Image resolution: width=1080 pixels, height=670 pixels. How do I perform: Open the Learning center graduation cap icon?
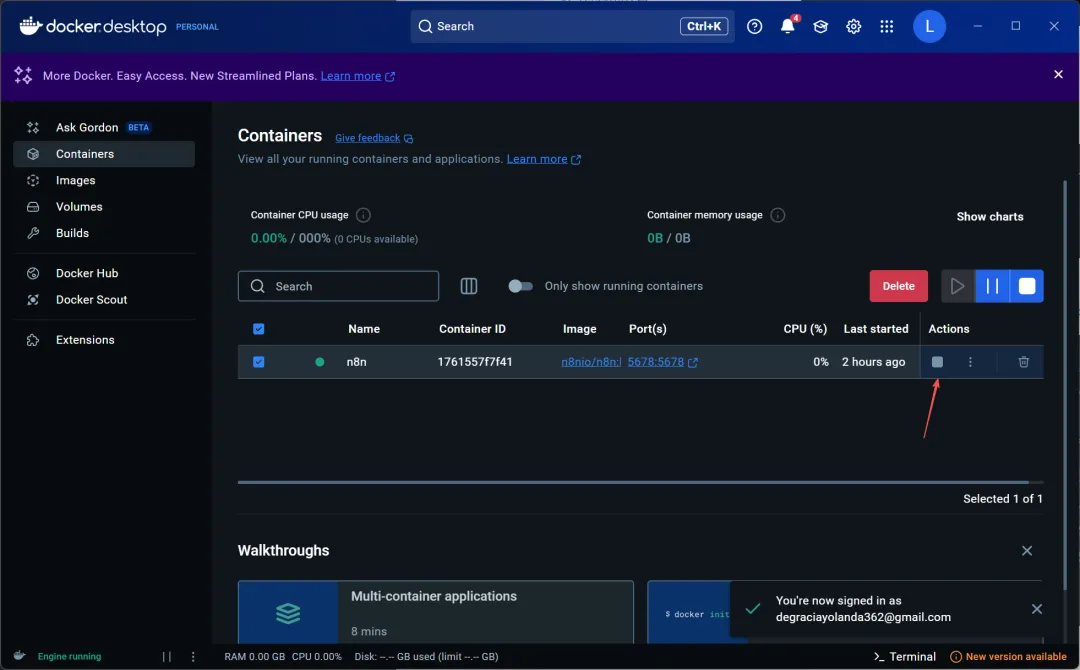tap(820, 26)
